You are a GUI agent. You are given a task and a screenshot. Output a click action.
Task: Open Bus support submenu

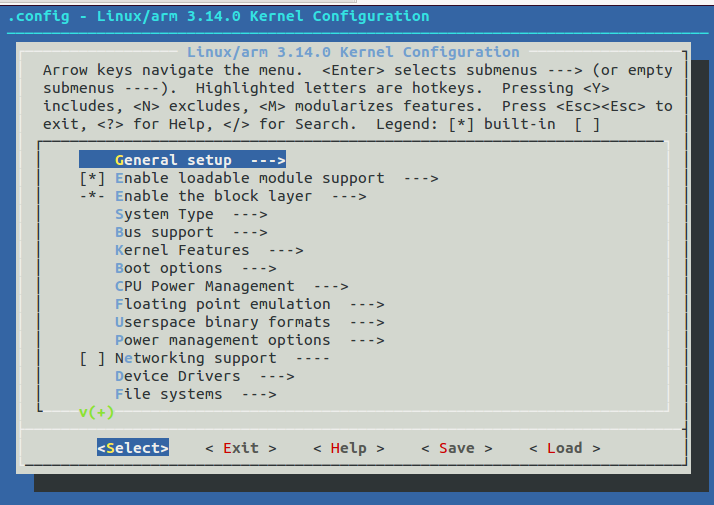pos(191,232)
